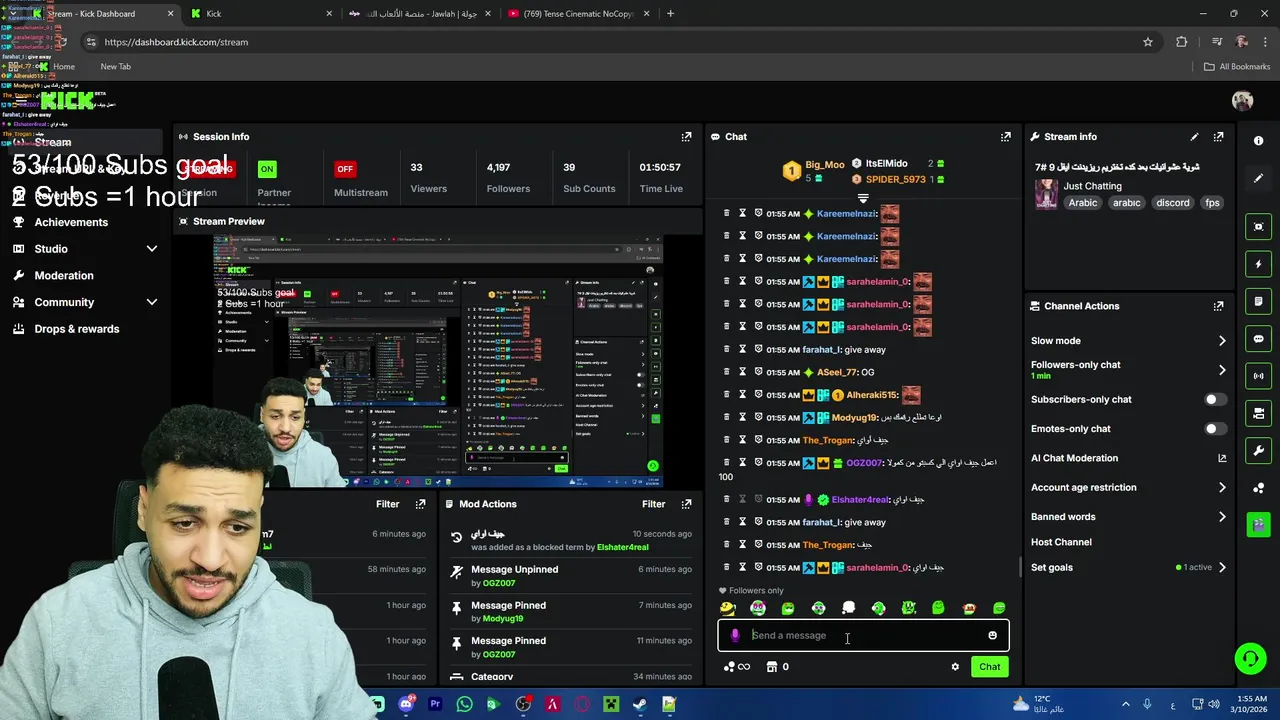Open AI Chat Moderation link
This screenshot has width=1280, height=720.
(1128, 458)
